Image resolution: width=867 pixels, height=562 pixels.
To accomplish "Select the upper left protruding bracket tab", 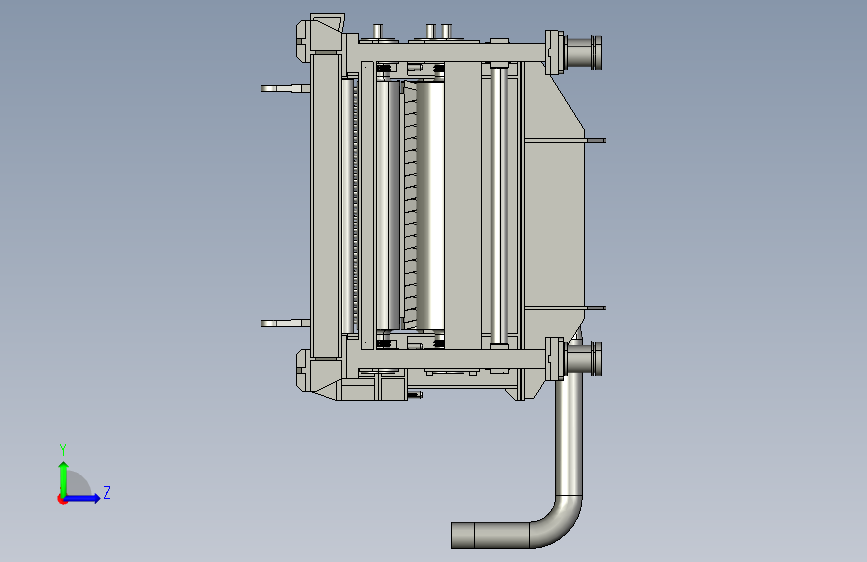I will coord(285,88).
